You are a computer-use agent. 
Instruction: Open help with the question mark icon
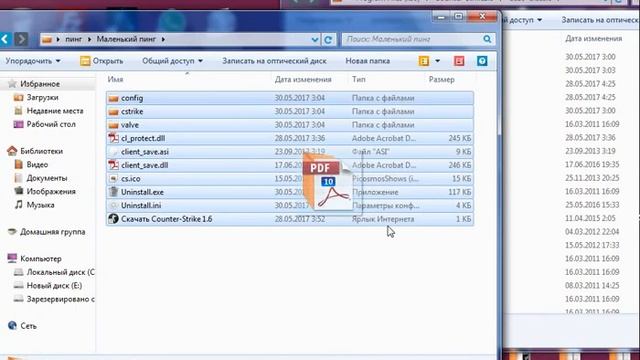(482, 61)
